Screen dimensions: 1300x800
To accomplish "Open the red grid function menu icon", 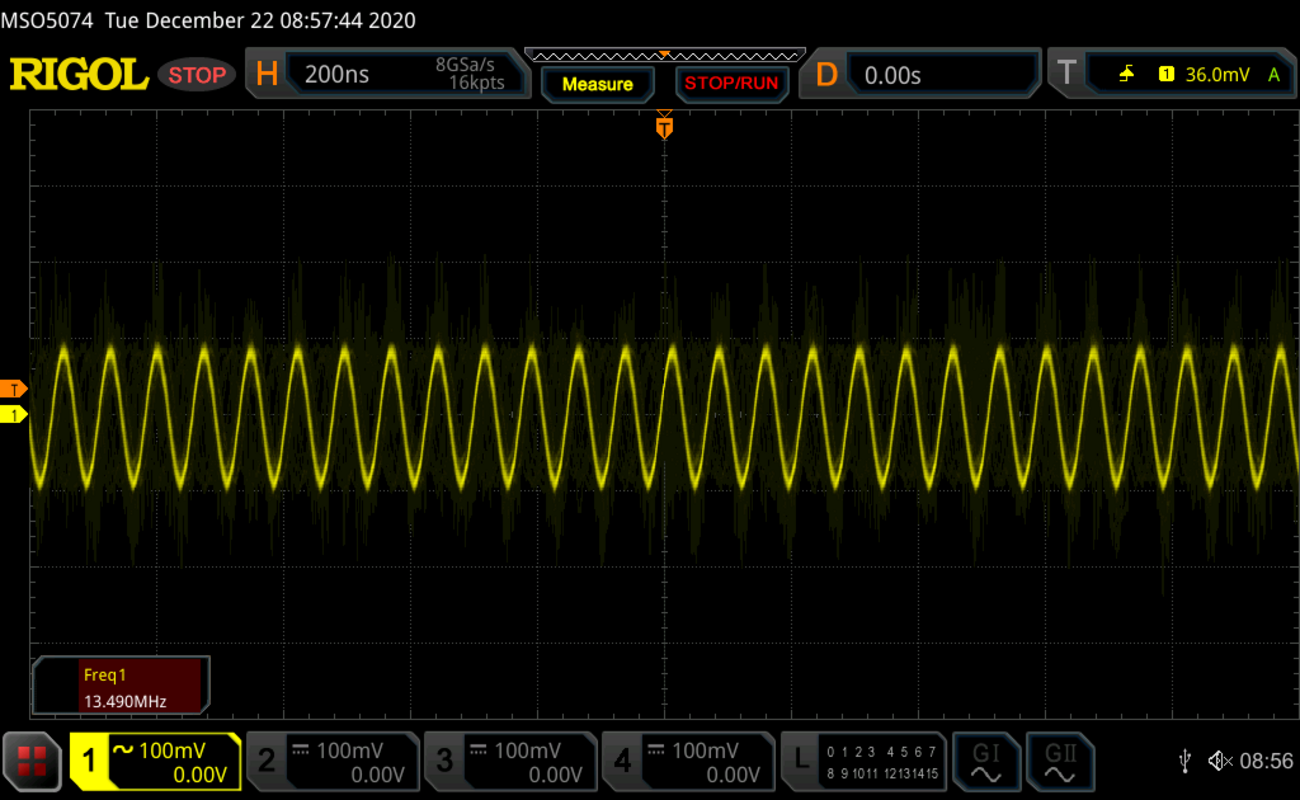I will click(33, 762).
